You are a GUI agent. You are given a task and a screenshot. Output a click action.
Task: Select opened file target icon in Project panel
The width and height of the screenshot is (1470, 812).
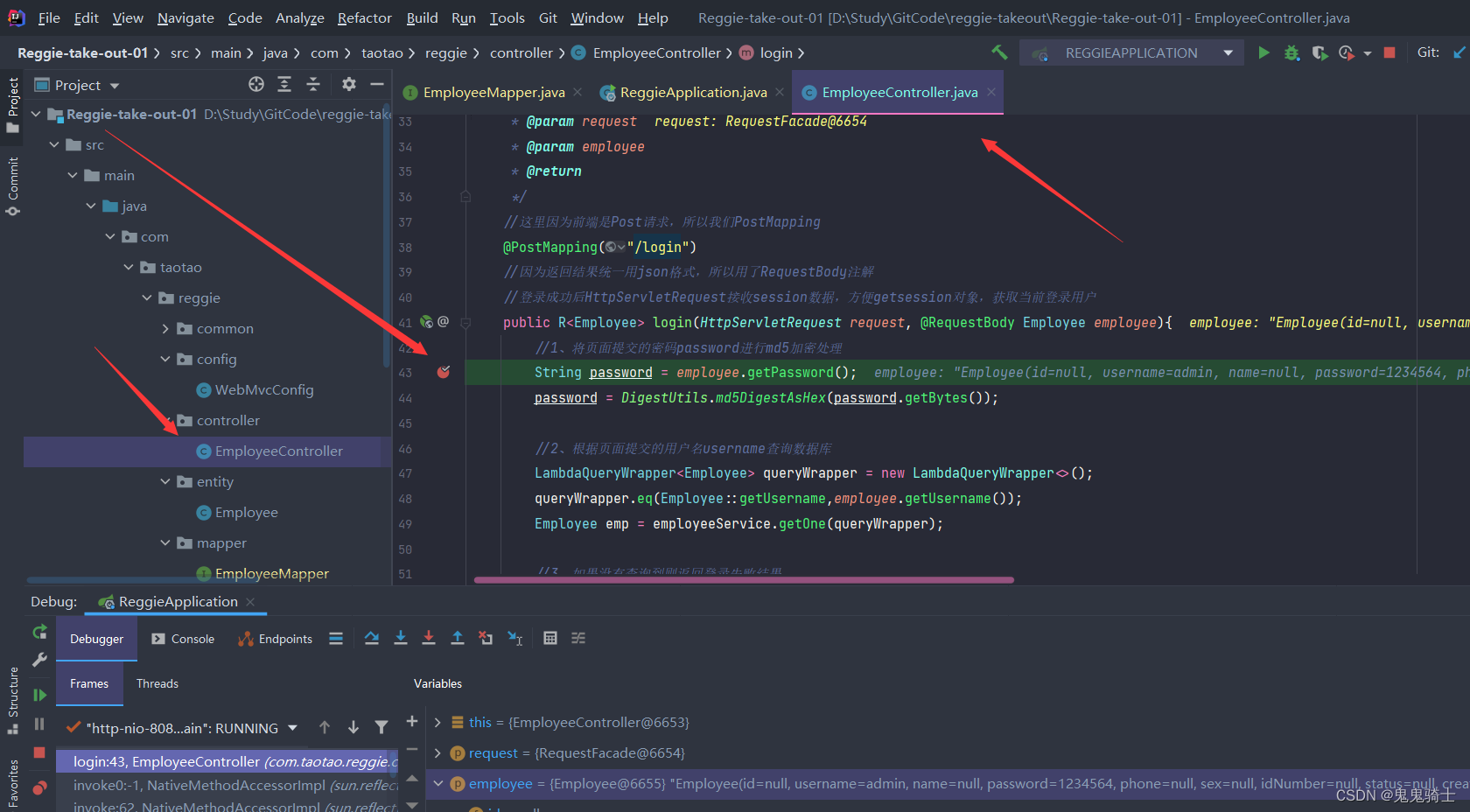[x=255, y=84]
